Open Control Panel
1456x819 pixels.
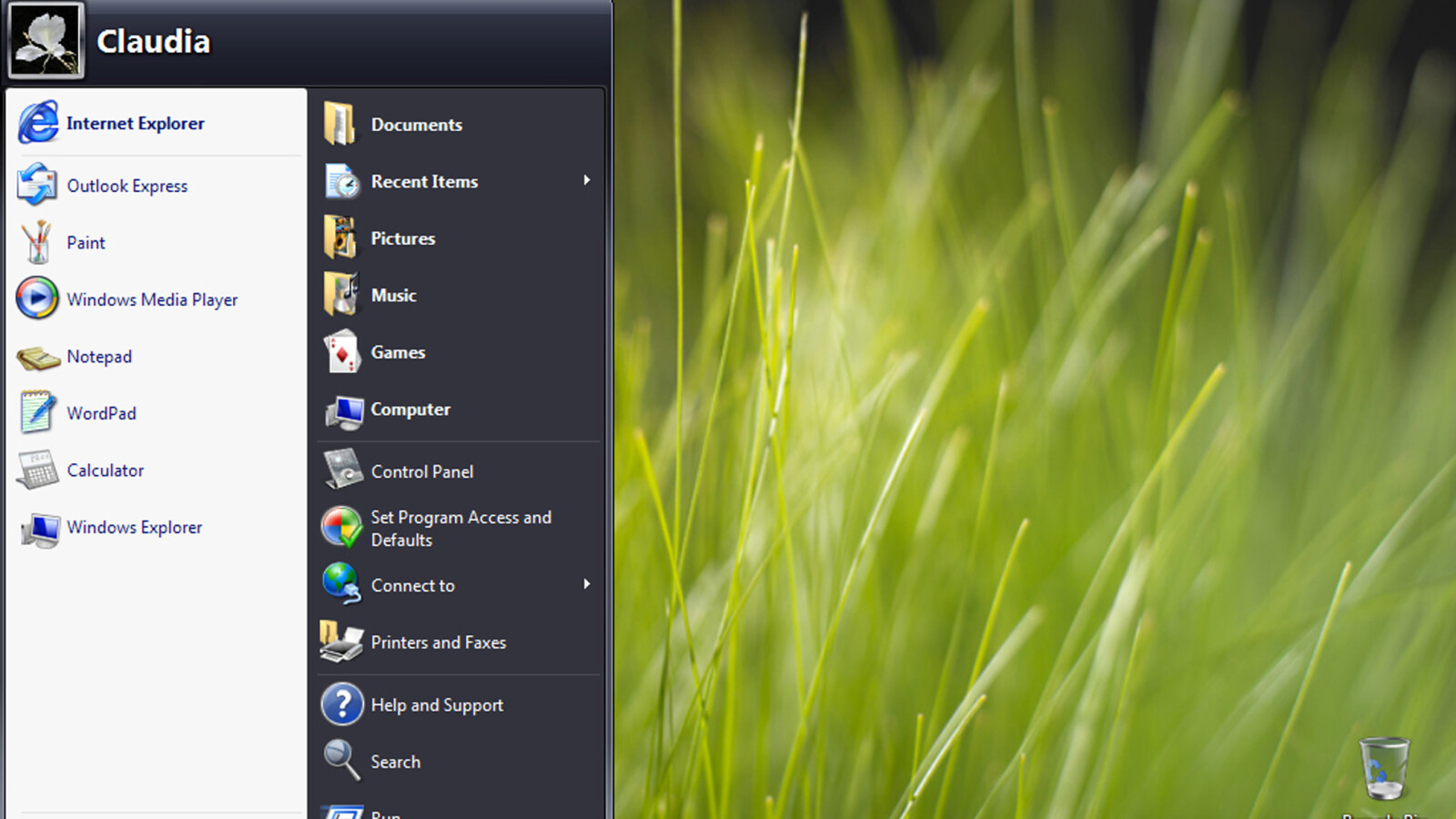[x=421, y=471]
